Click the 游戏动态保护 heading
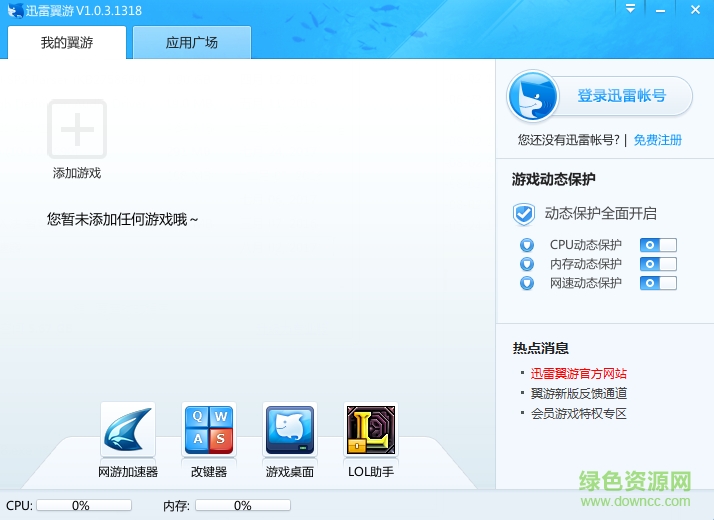714x520 pixels. [x=554, y=179]
